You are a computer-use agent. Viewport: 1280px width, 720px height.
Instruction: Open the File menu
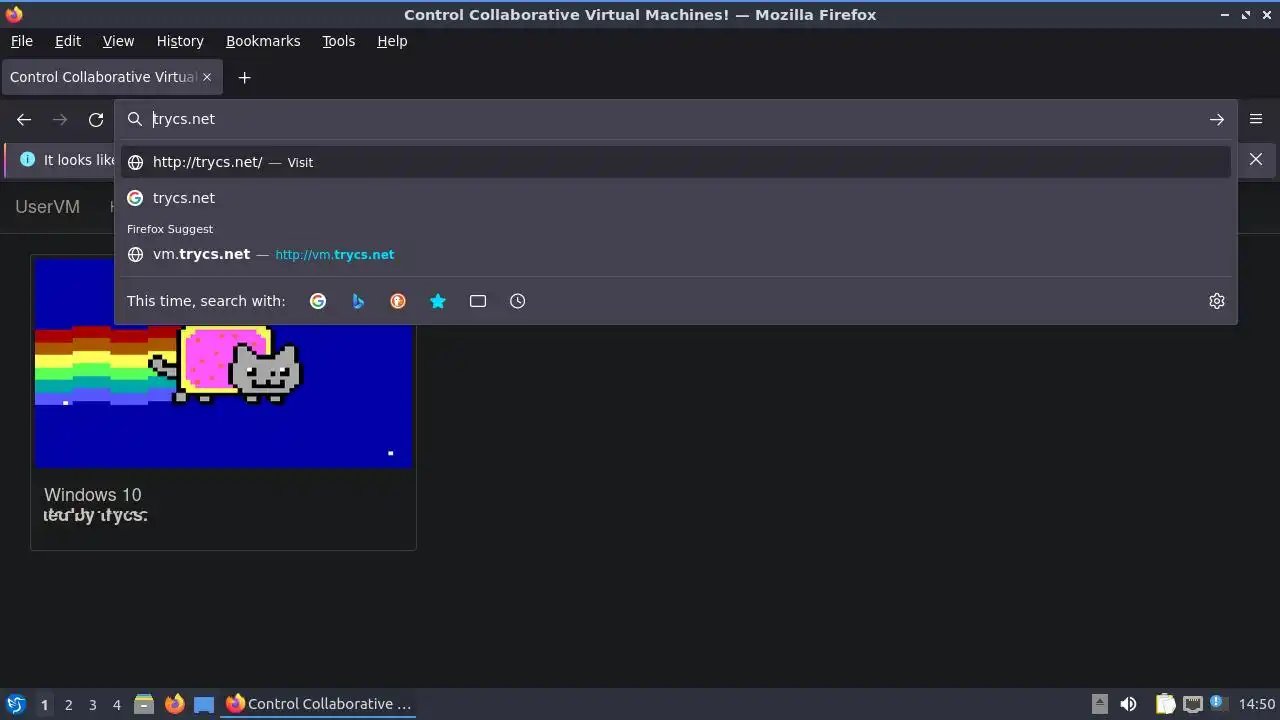pos(21,41)
